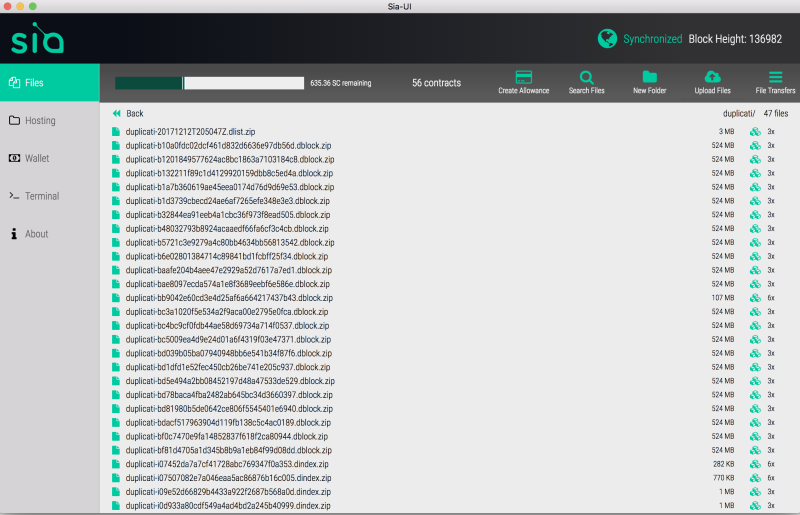The width and height of the screenshot is (800, 515).
Task: Select the file starting duplicati-i09e52d66829
Action: pyautogui.click(x=228, y=492)
